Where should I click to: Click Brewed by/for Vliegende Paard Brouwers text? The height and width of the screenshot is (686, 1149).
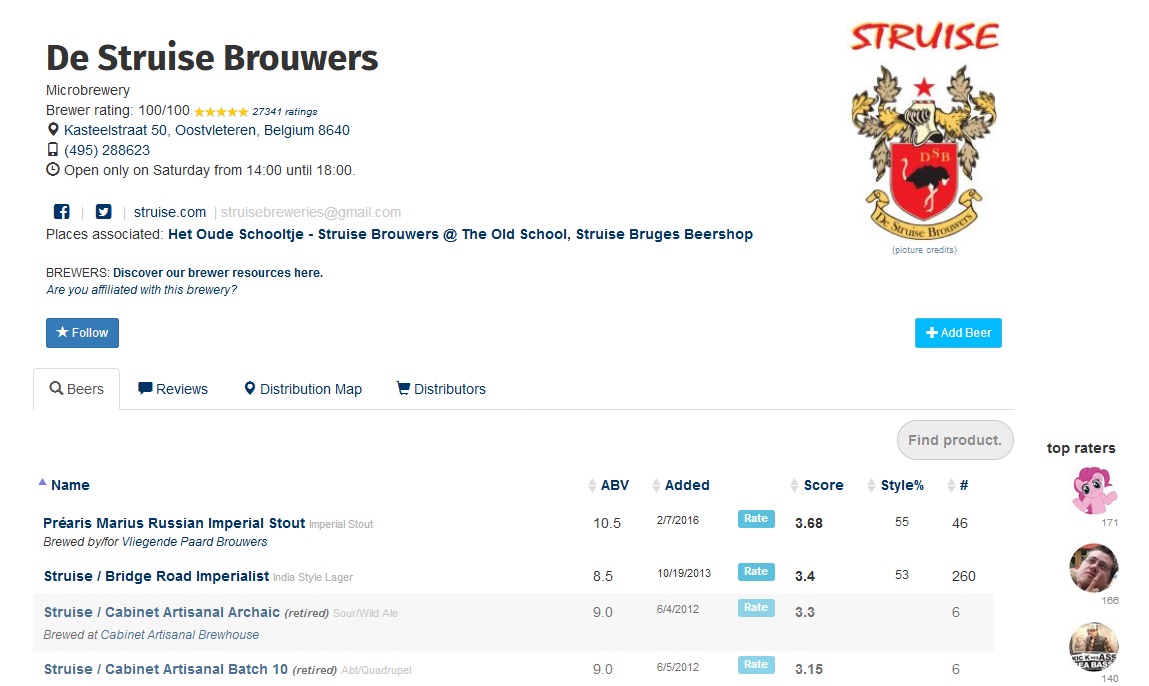coord(155,542)
